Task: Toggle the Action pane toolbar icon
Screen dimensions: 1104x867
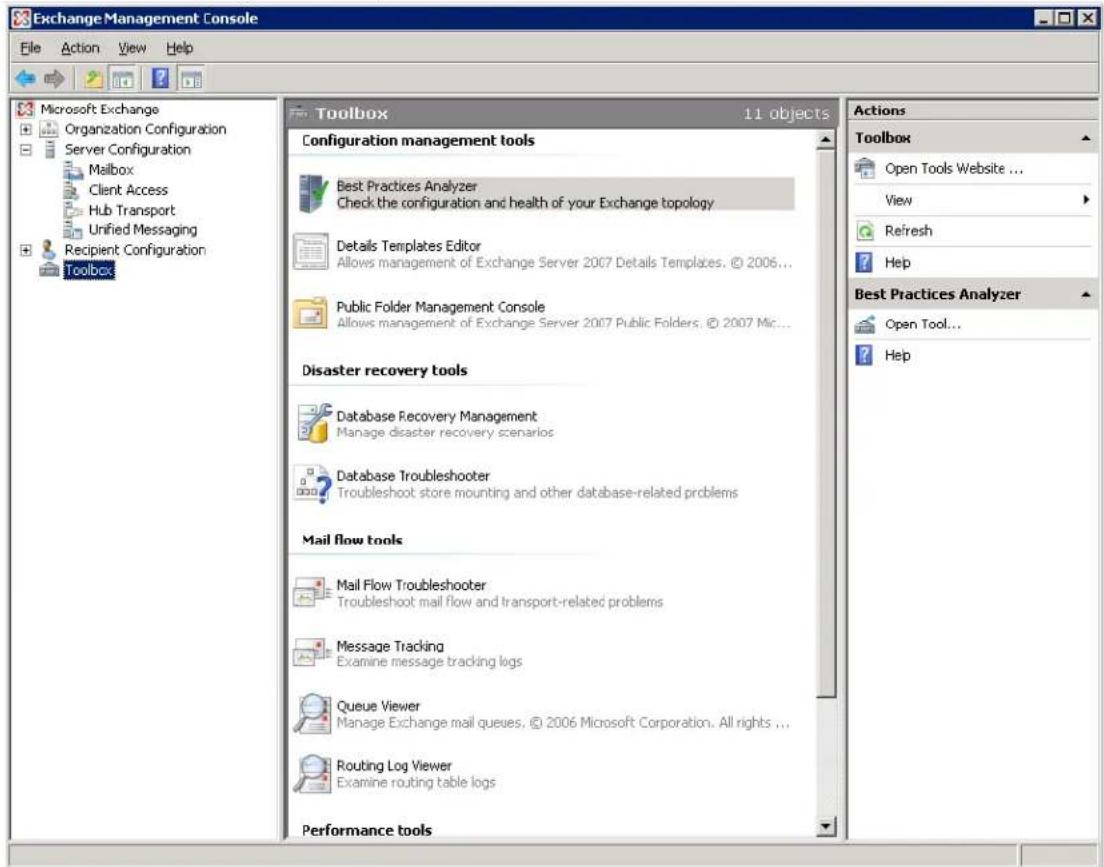Action: pyautogui.click(x=191, y=78)
